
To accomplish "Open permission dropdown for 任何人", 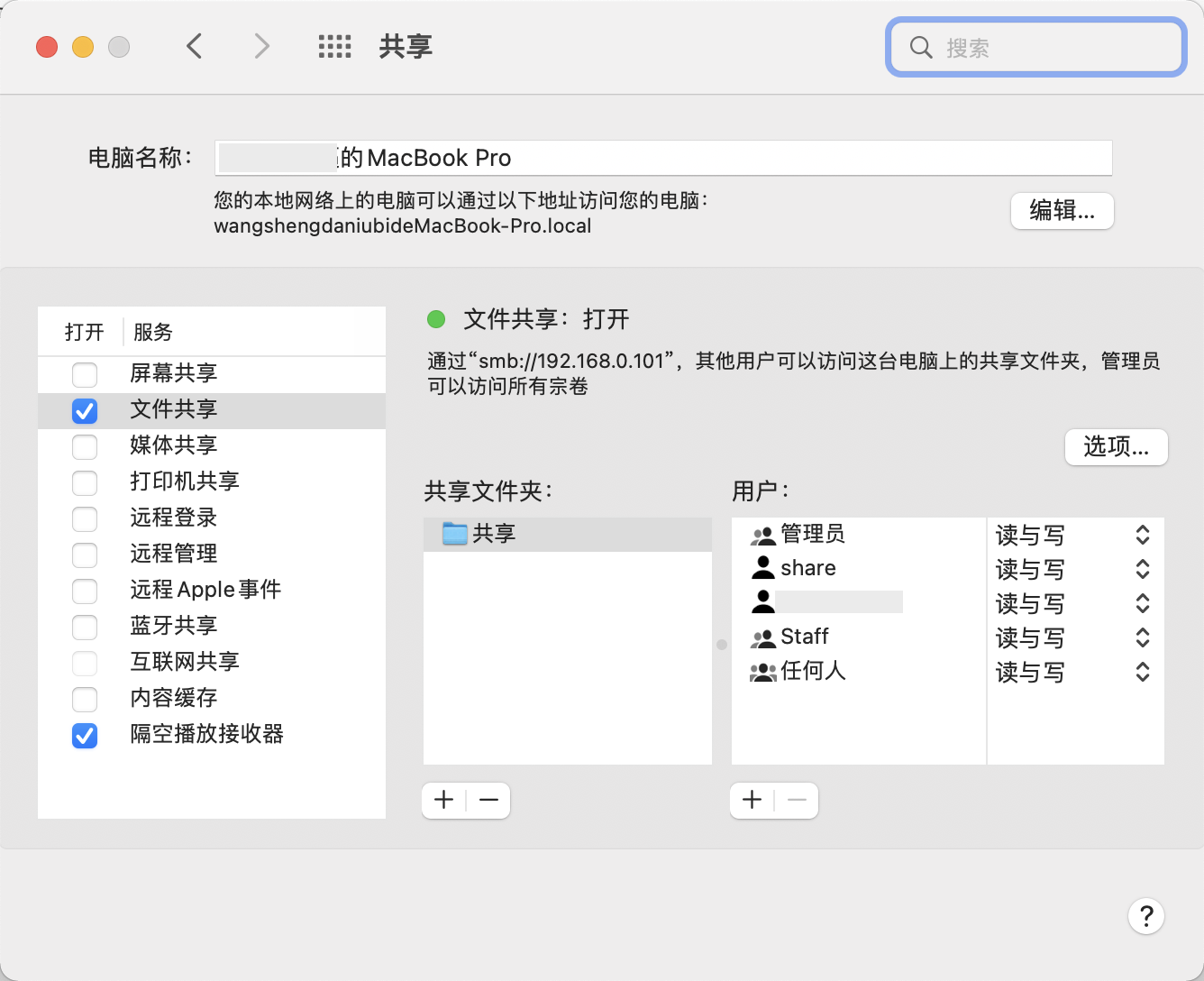I will 1142,672.
